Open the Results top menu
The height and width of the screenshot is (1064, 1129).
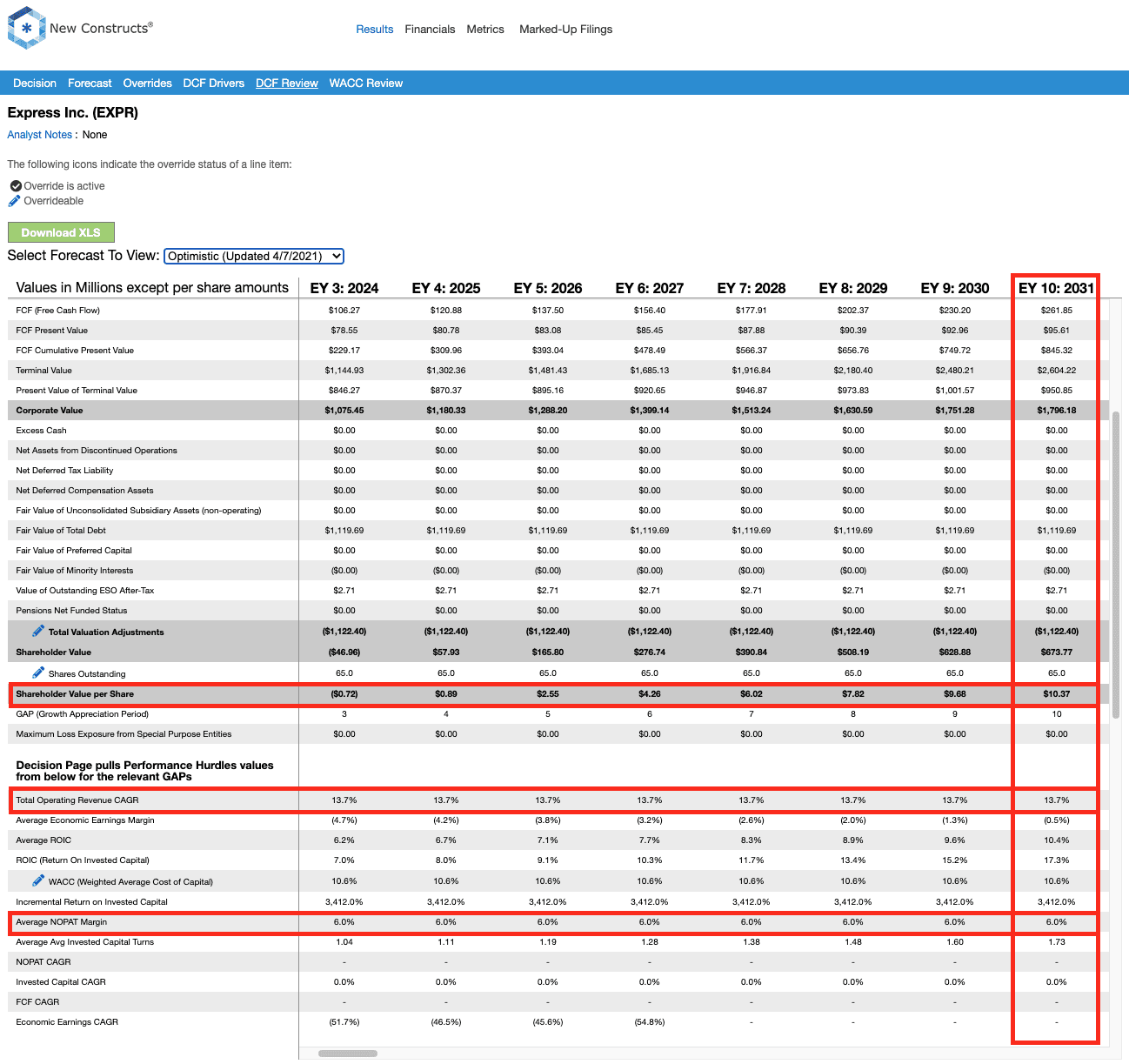[x=375, y=30]
